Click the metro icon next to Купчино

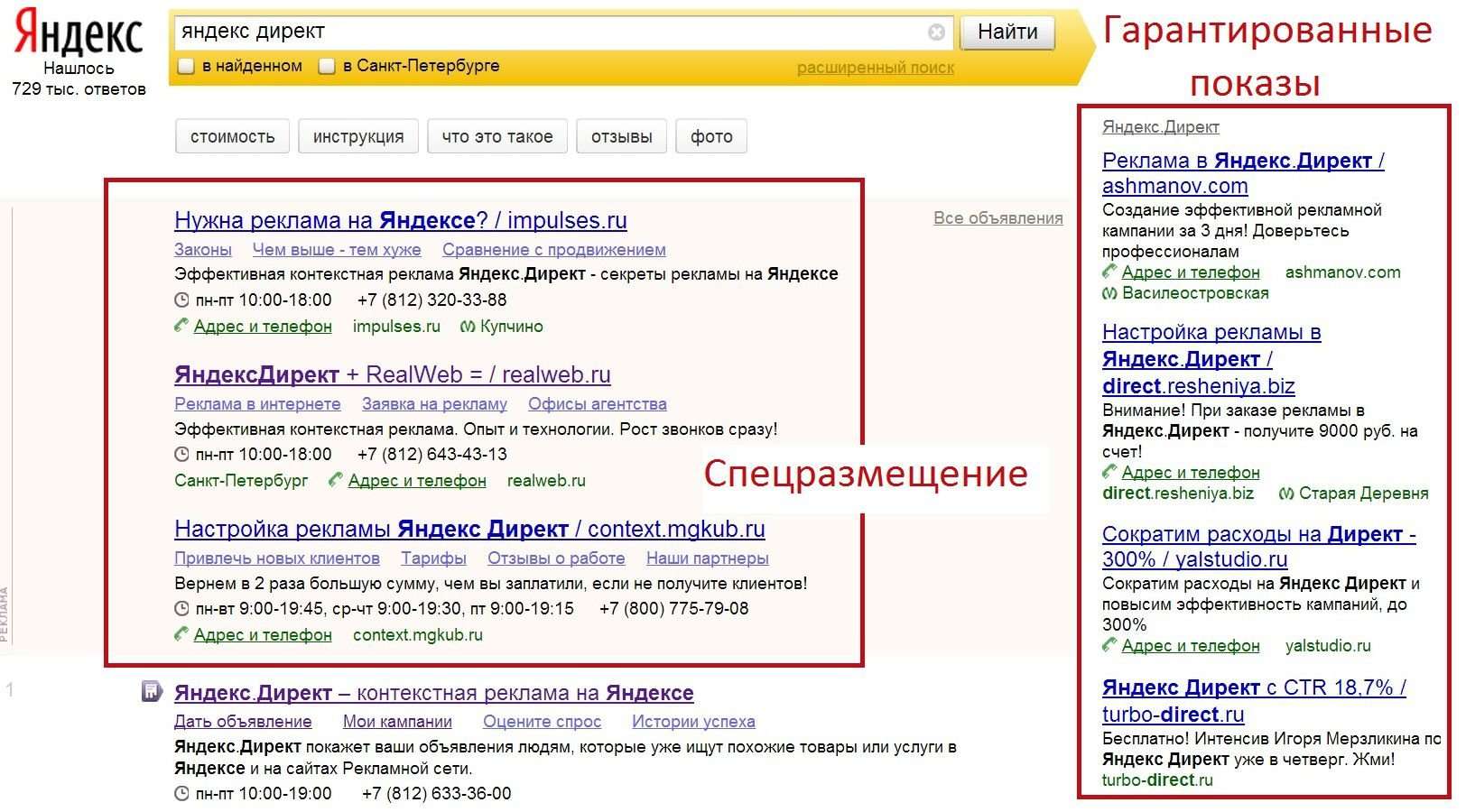point(468,327)
